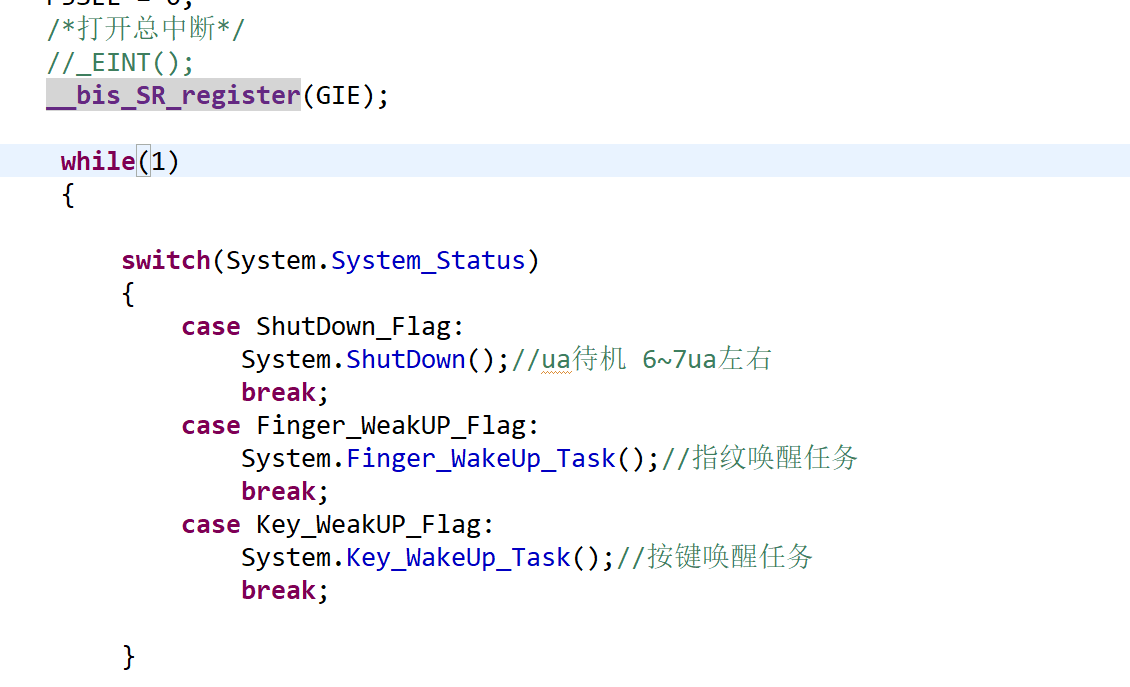Click the ShutDown_Flag case label

[354, 327]
